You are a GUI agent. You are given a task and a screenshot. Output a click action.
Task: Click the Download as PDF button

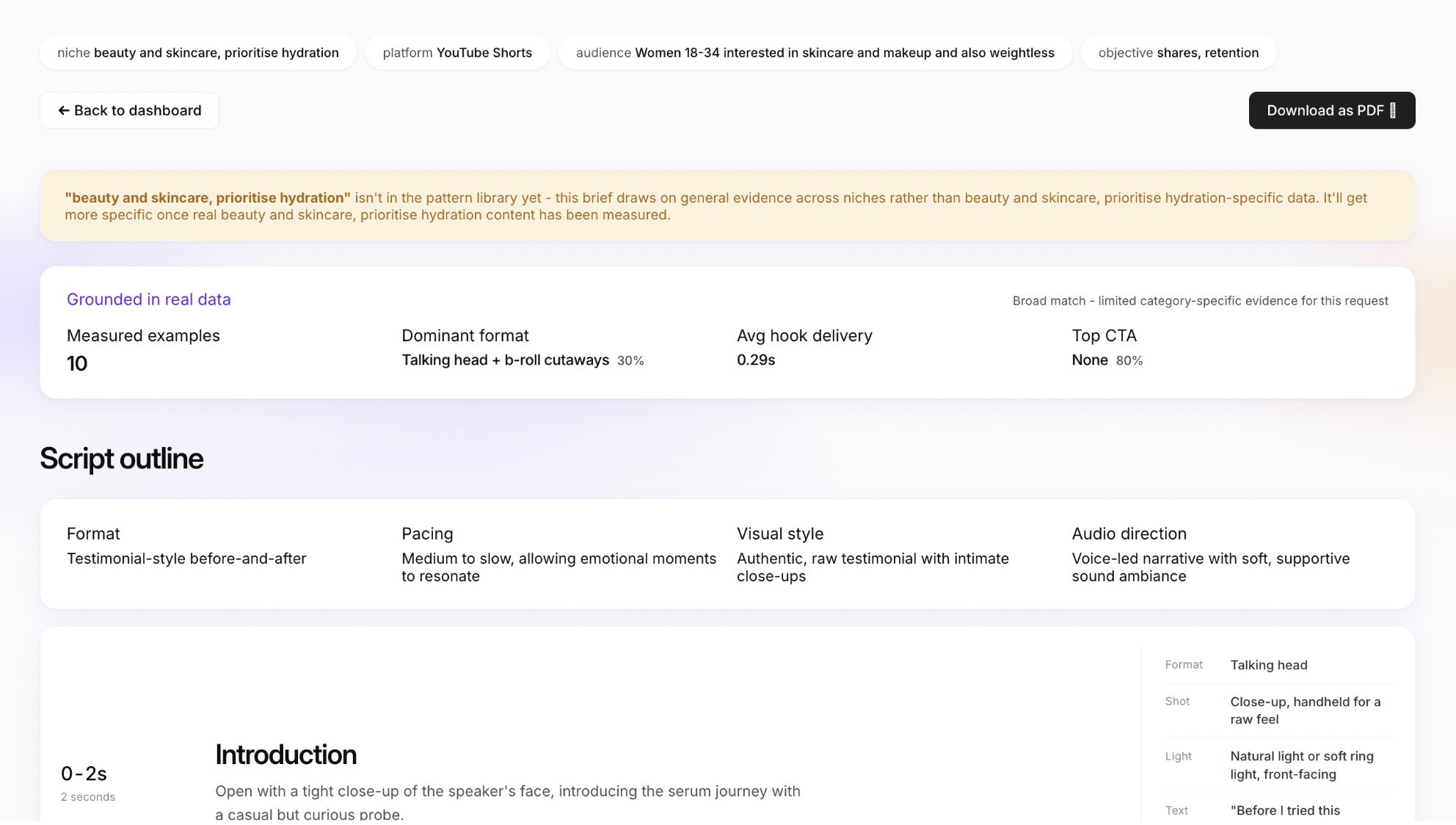click(x=1332, y=110)
